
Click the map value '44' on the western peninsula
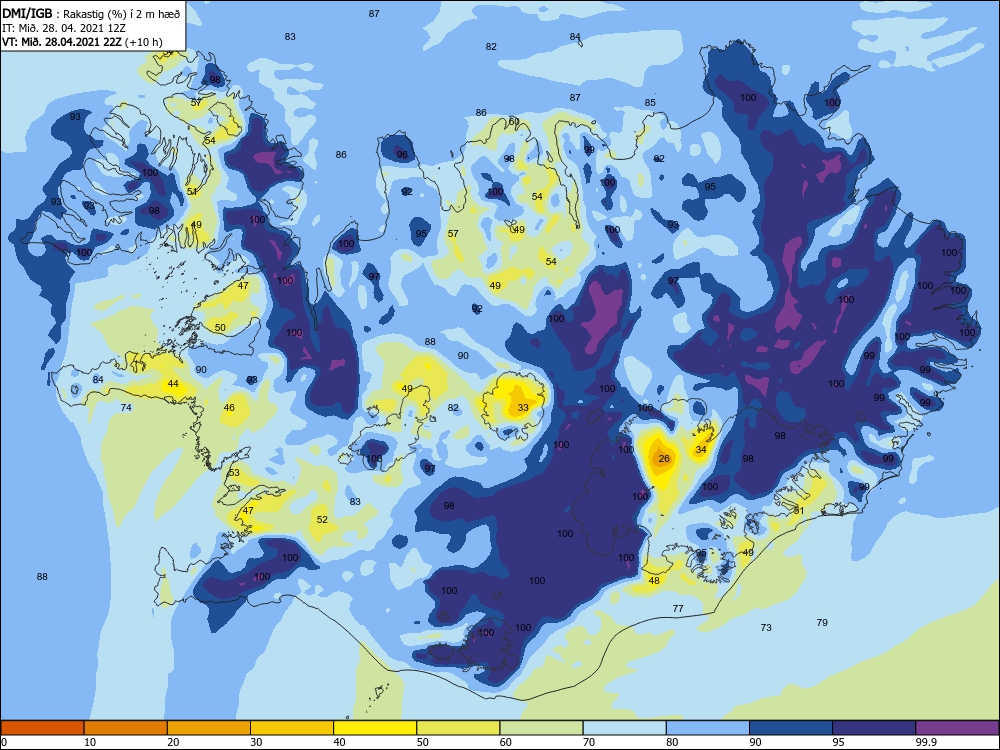click(x=173, y=384)
